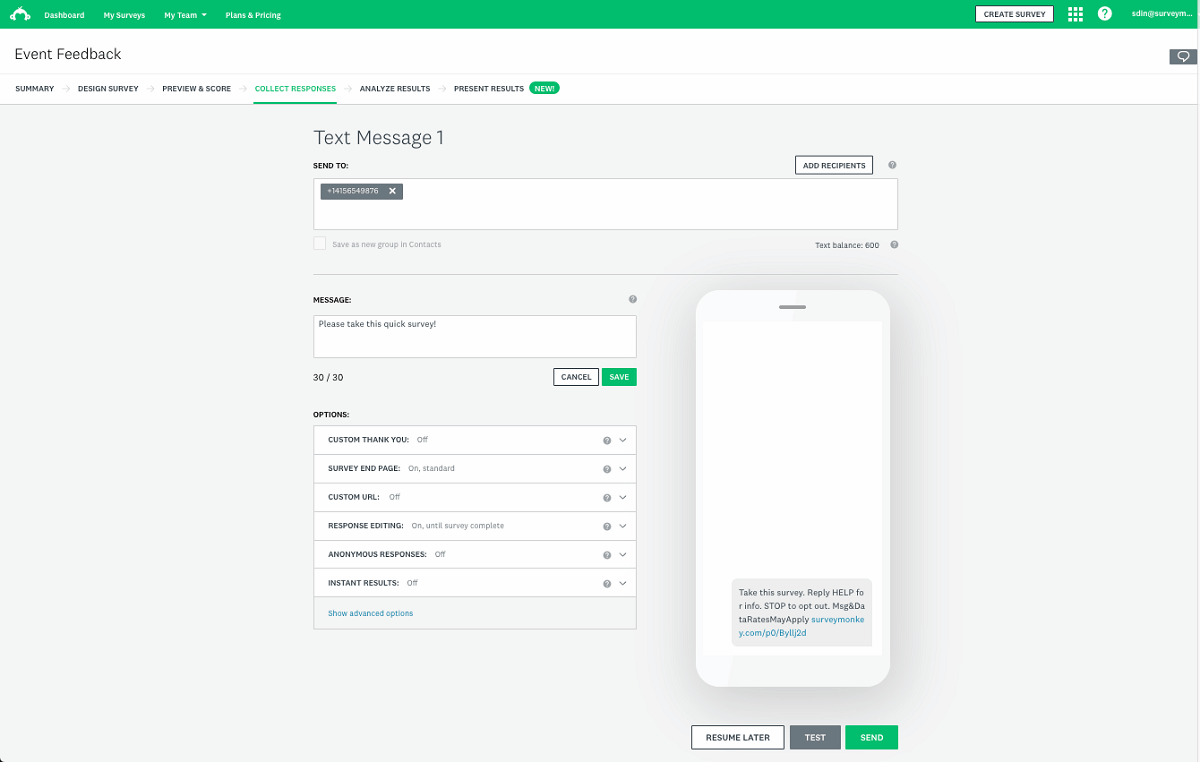Click inside the message text box
The image size is (1200, 762).
[474, 336]
